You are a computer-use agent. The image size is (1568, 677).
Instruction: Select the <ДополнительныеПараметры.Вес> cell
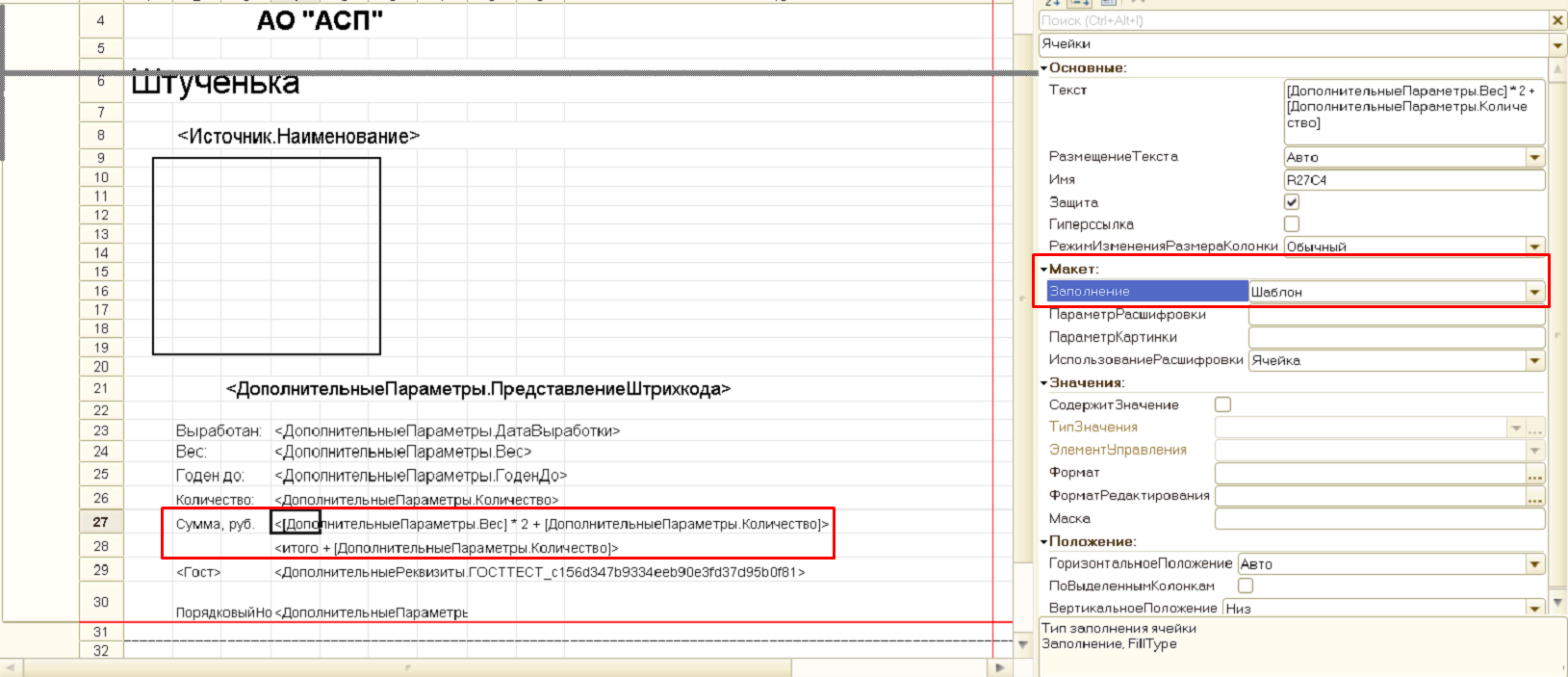coord(403,452)
